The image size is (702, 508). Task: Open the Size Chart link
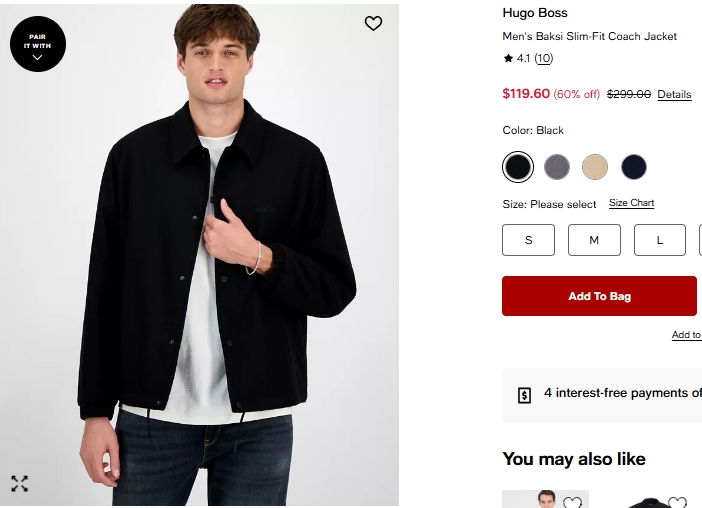click(x=631, y=203)
